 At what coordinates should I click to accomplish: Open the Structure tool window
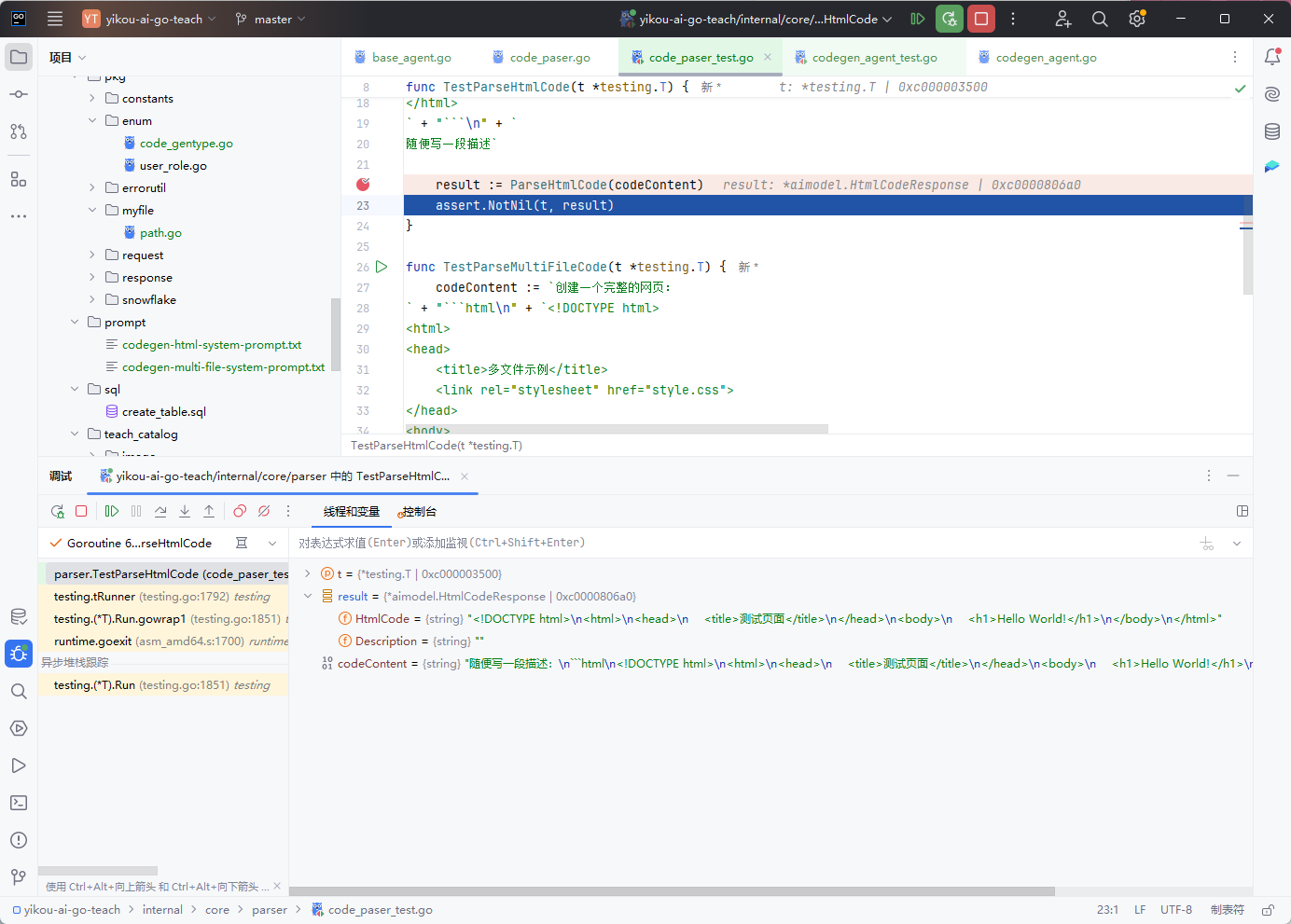(19, 179)
